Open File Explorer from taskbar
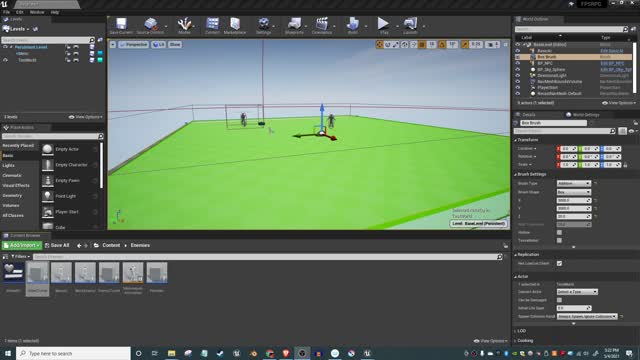Viewport: 640px width, 360px height. (171, 353)
